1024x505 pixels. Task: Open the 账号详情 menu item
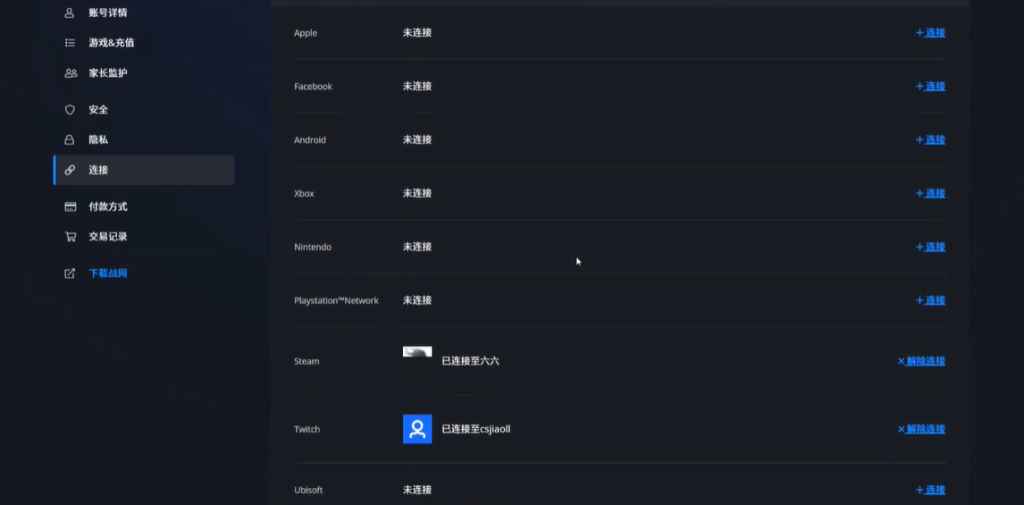[x=107, y=13]
